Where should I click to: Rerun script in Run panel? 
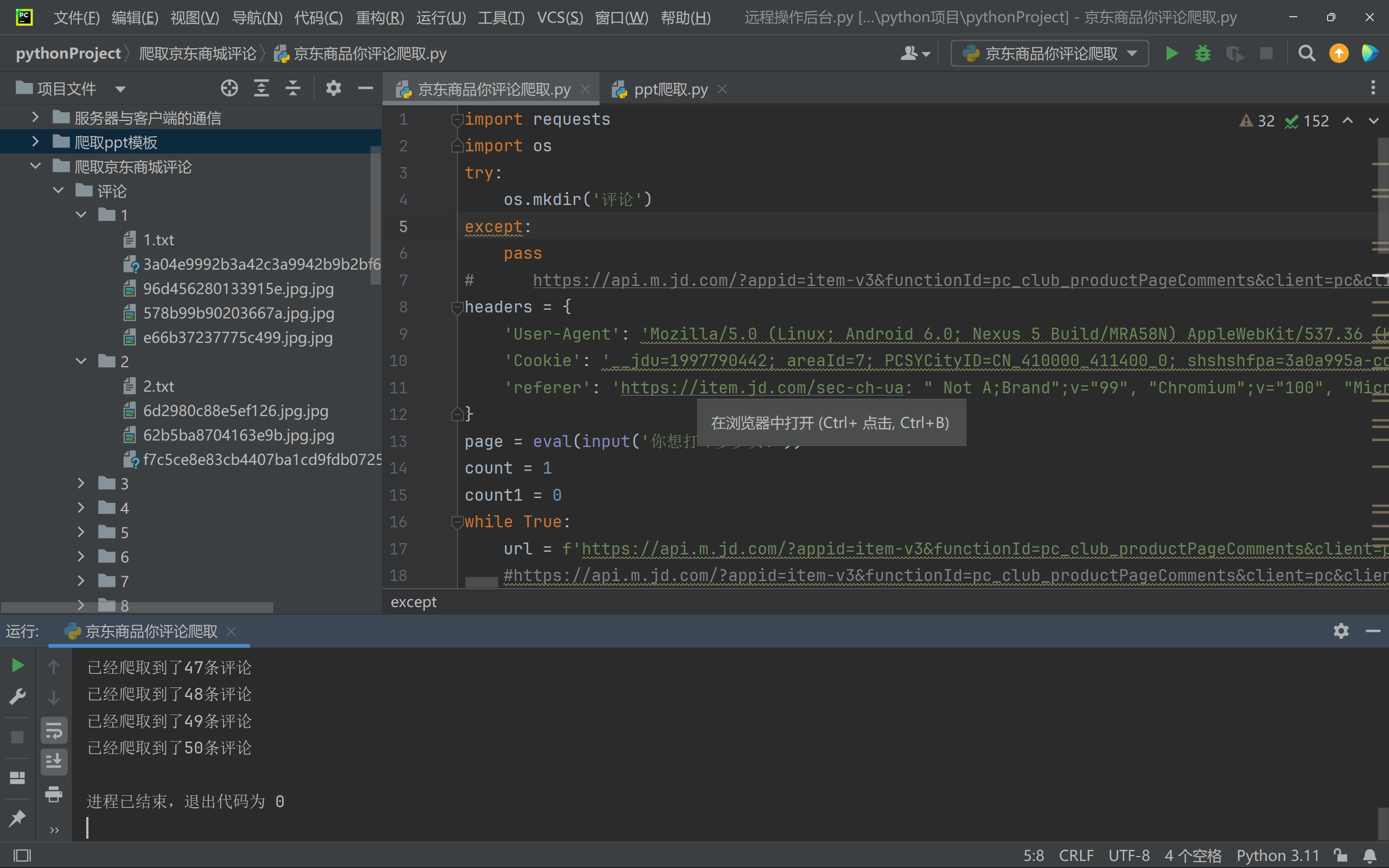point(18,665)
